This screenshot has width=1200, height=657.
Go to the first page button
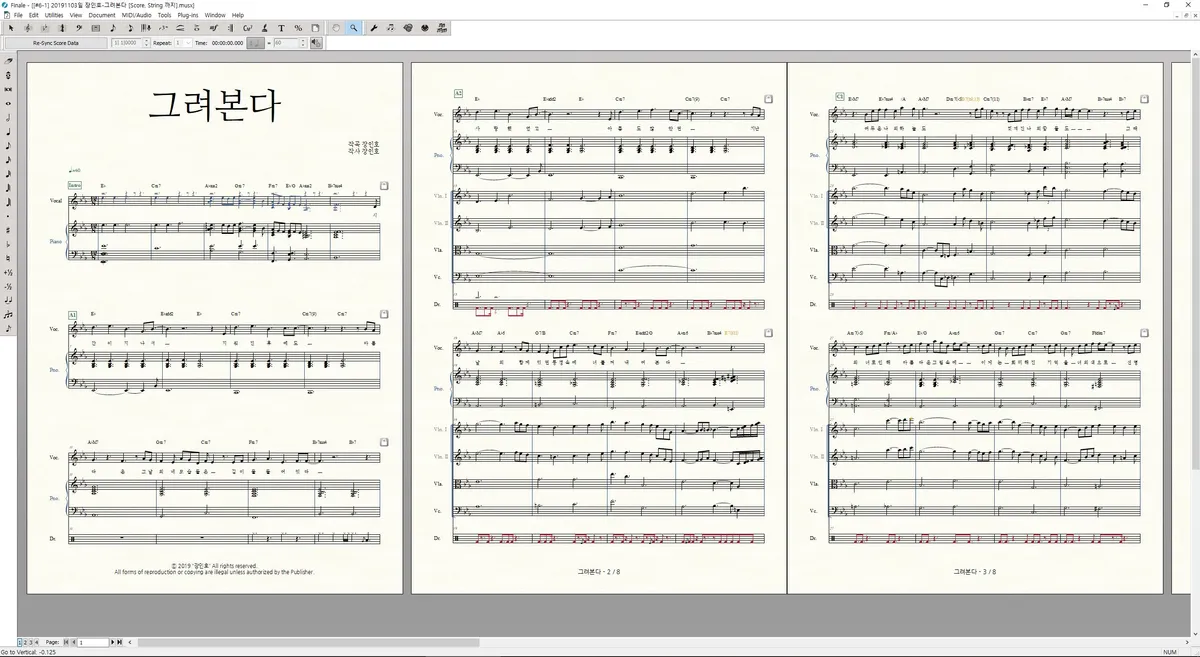point(66,642)
